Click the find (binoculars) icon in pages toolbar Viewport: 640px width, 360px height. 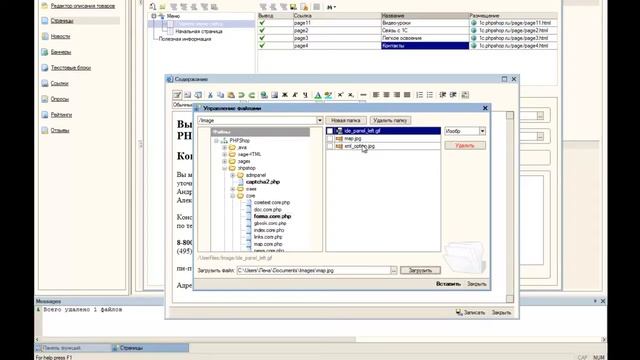tap(329, 7)
